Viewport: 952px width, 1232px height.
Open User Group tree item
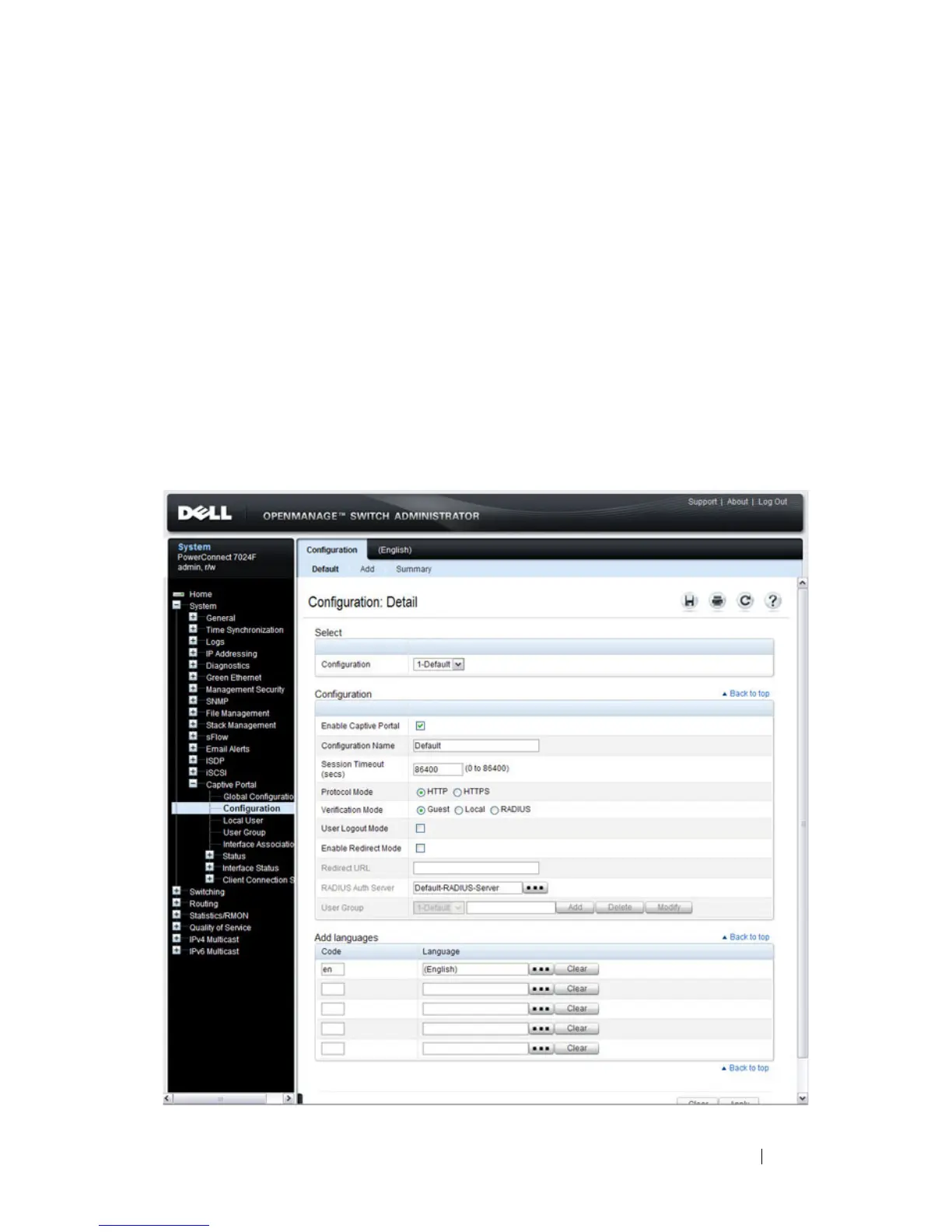click(x=244, y=832)
